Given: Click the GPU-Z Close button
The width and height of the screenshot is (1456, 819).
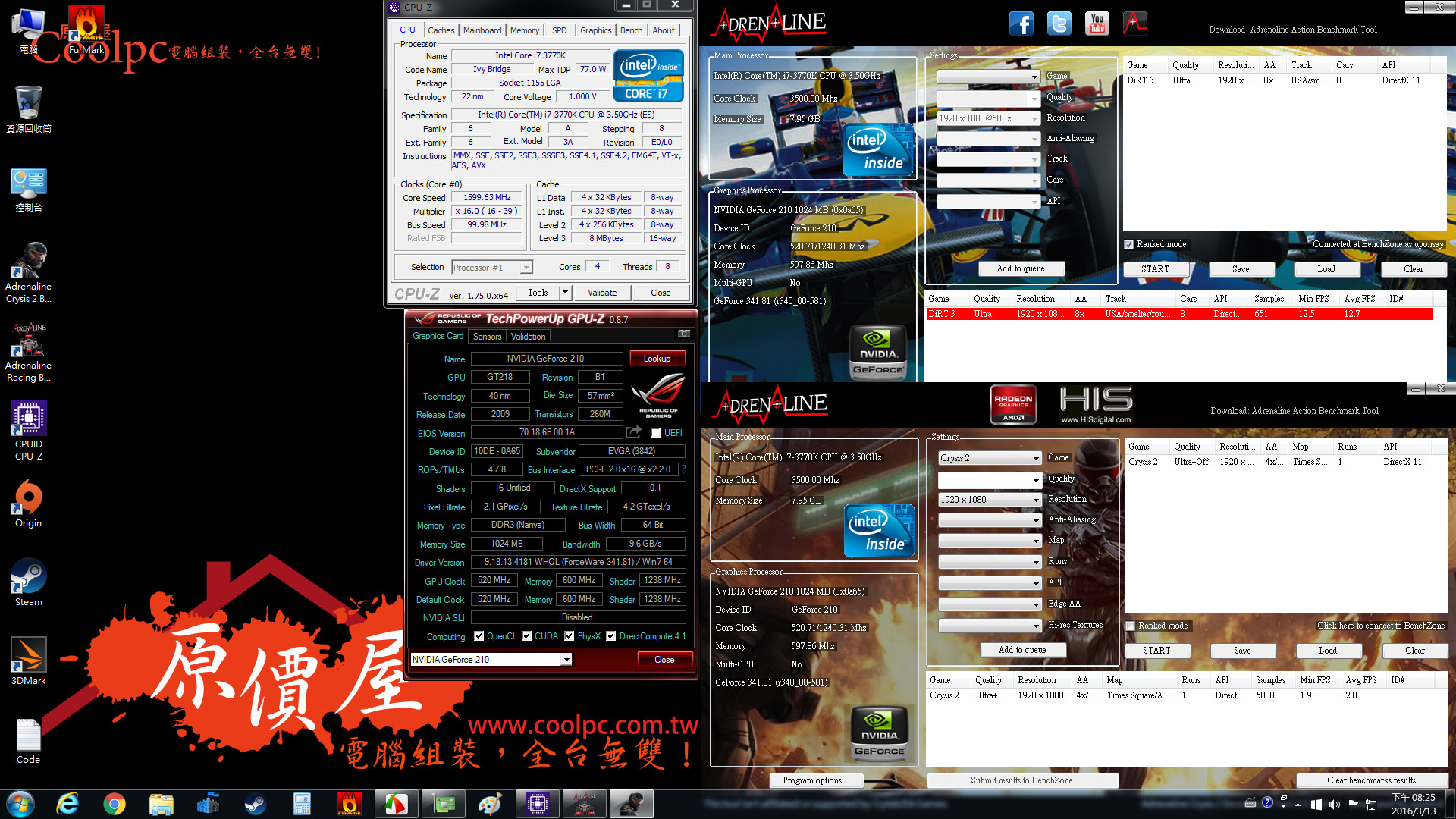Looking at the screenshot, I should [x=664, y=660].
